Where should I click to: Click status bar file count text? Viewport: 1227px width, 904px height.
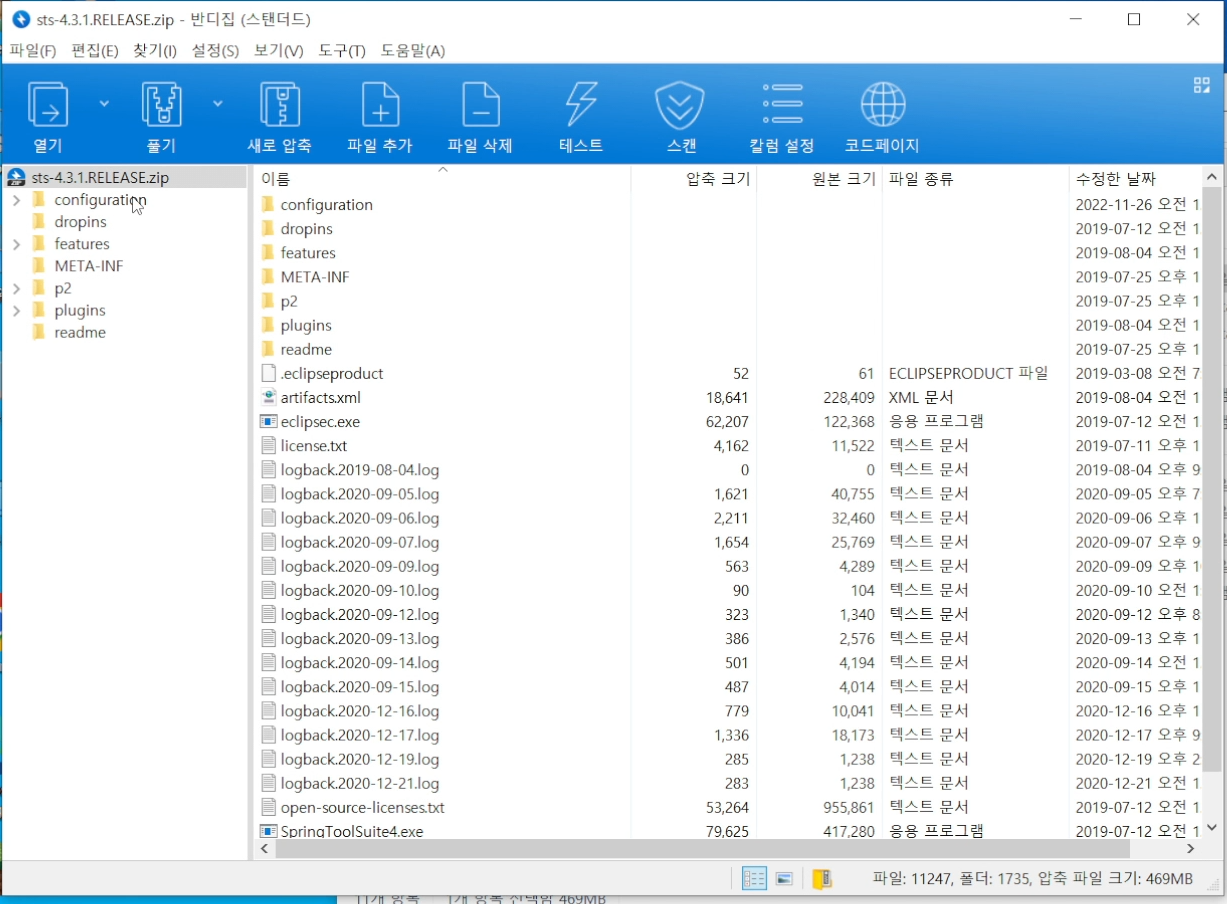coord(1033,879)
